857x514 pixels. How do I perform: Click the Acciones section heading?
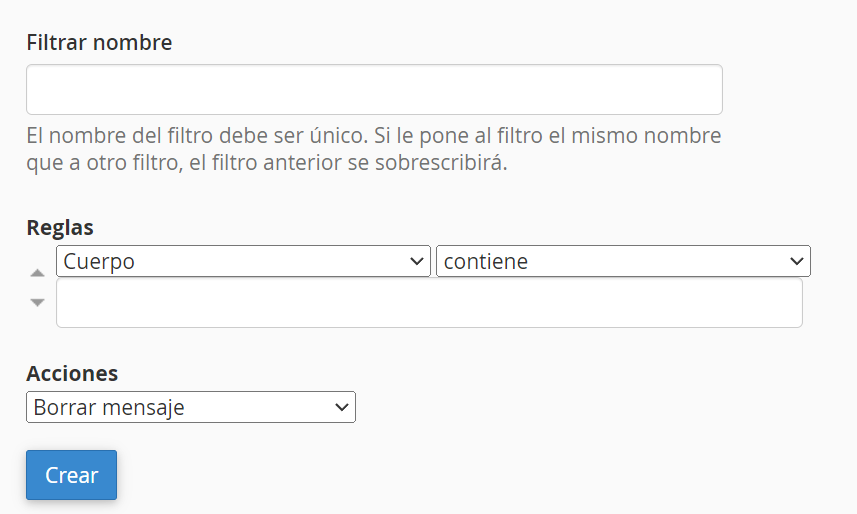(72, 373)
